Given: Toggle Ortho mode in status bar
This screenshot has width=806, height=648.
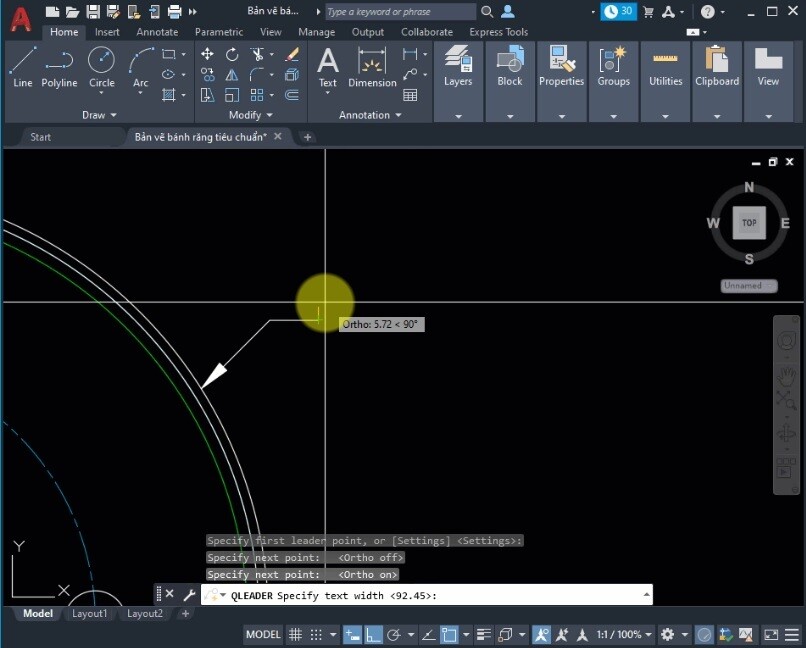Looking at the screenshot, I should click(372, 634).
